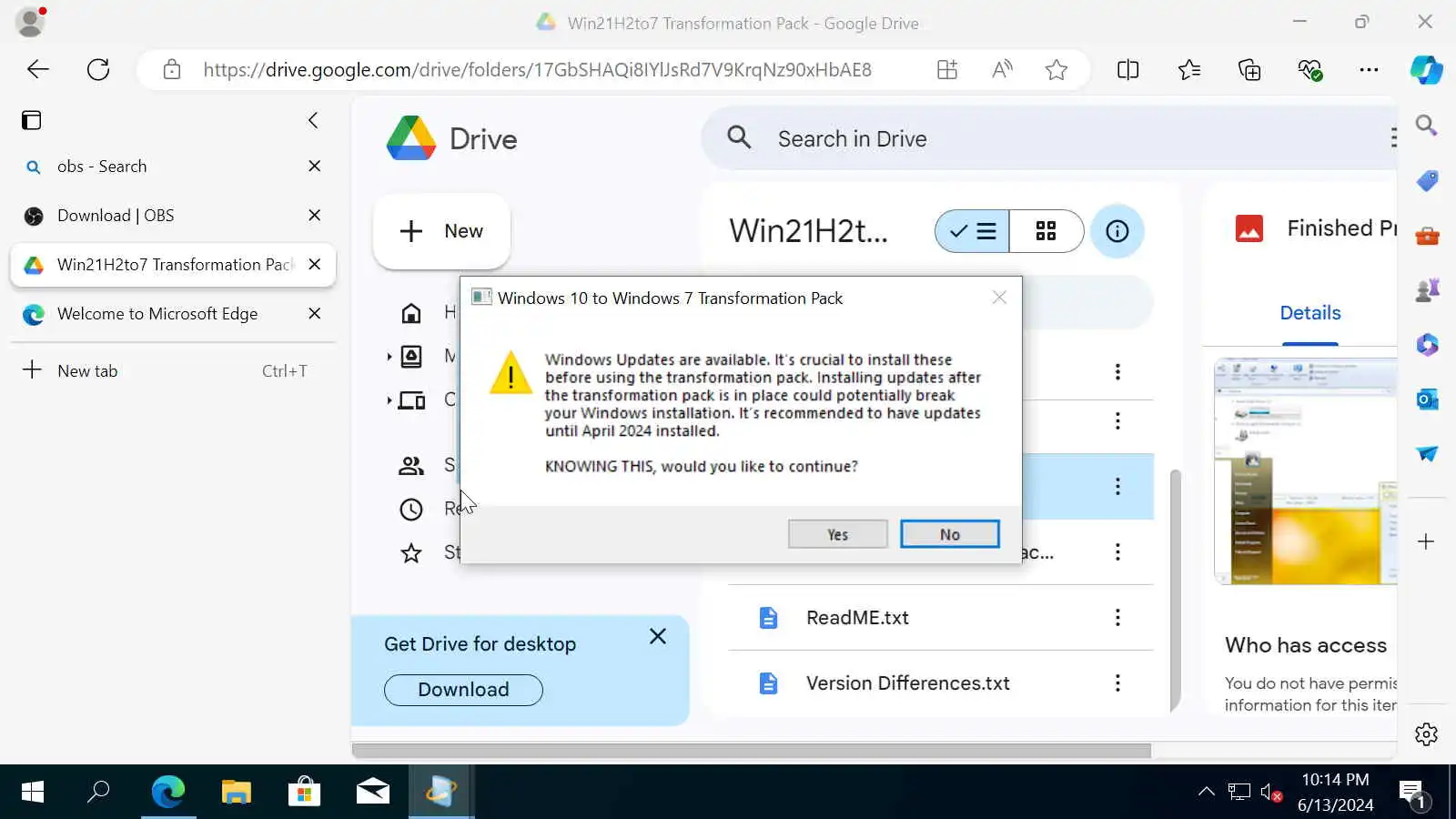Switch to Welcome to Microsoft Edge tab
This screenshot has width=1456, height=819.
[173, 314]
